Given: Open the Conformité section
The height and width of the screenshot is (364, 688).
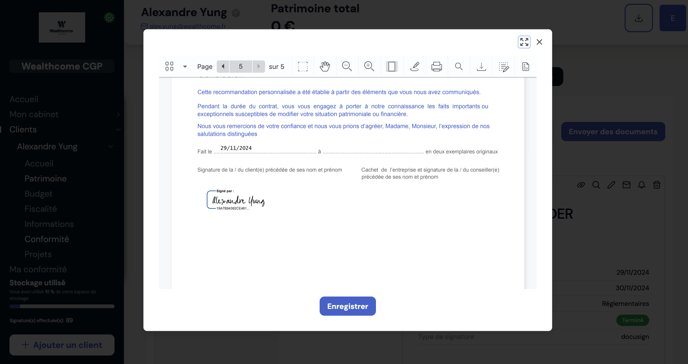Looking at the screenshot, I should [x=47, y=239].
